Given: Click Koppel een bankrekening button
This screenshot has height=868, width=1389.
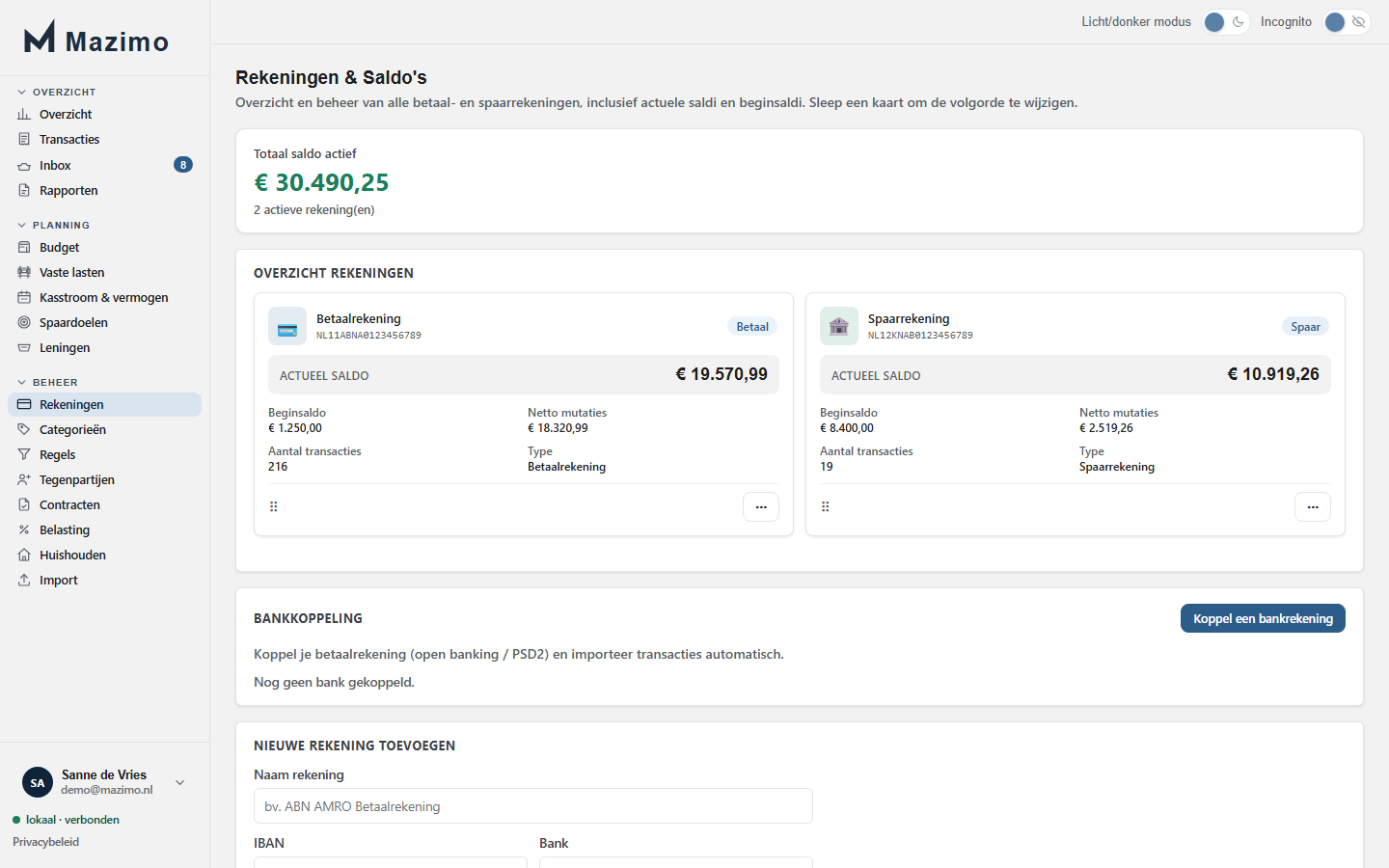Looking at the screenshot, I should (x=1263, y=618).
